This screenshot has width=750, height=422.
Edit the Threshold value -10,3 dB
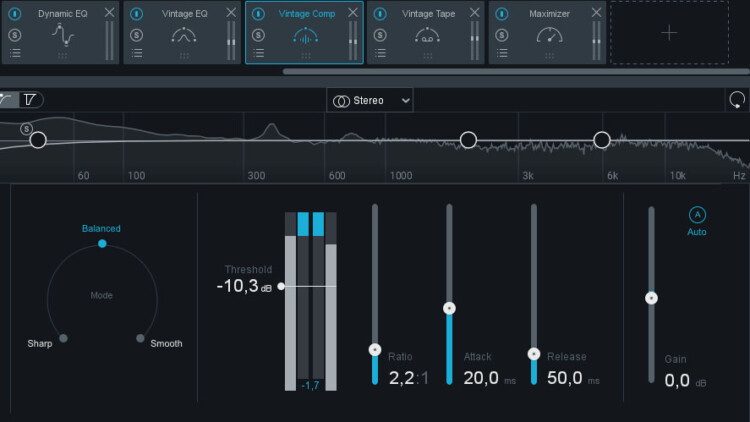[x=244, y=286]
